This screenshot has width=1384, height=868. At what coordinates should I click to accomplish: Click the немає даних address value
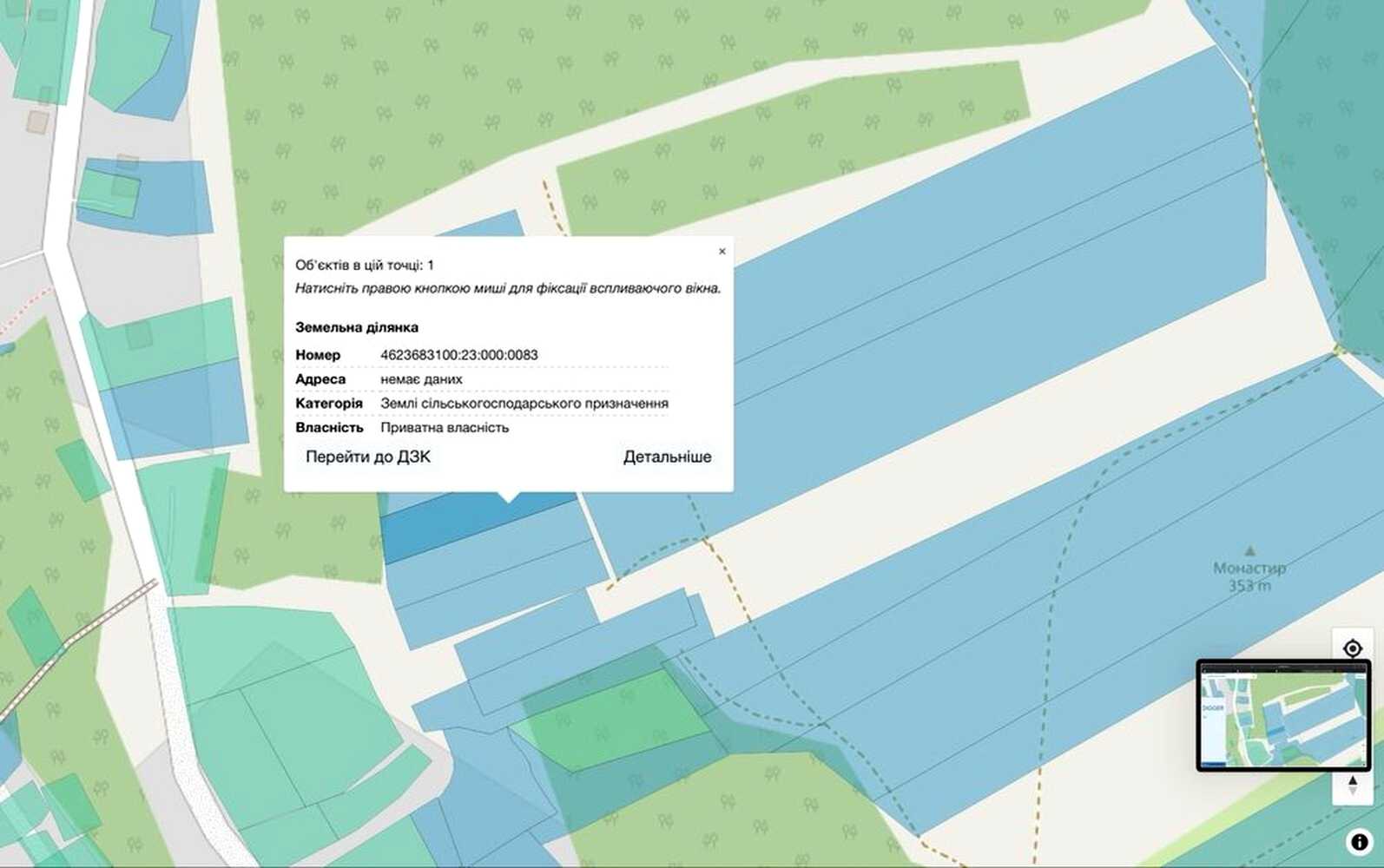(x=421, y=379)
